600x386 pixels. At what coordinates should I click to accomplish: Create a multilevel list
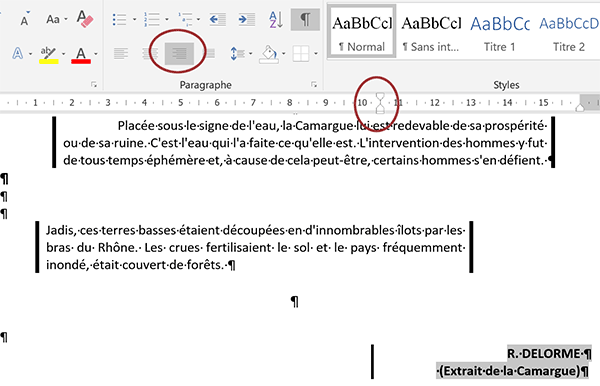tap(185, 19)
